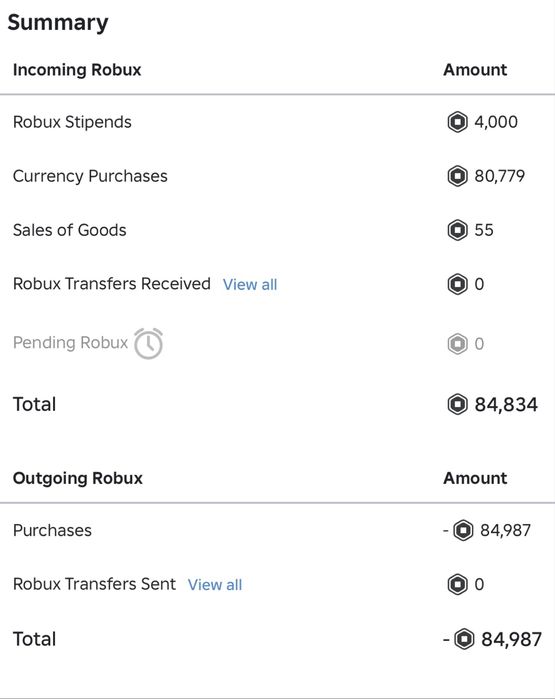Click the Pending Robux clock icon
Image resolution: width=555 pixels, height=699 pixels.
pyautogui.click(x=148, y=343)
